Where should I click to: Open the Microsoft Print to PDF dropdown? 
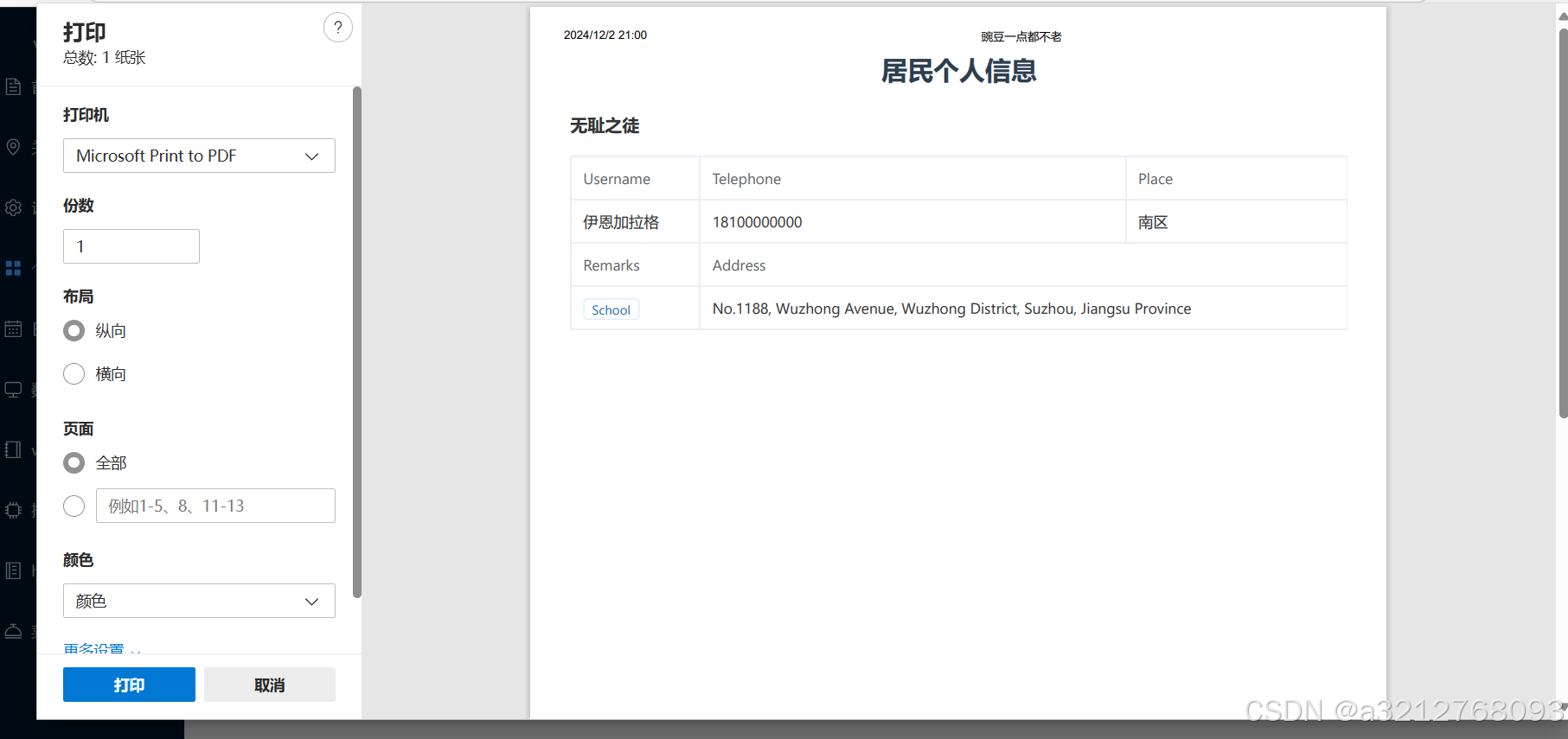coord(199,156)
